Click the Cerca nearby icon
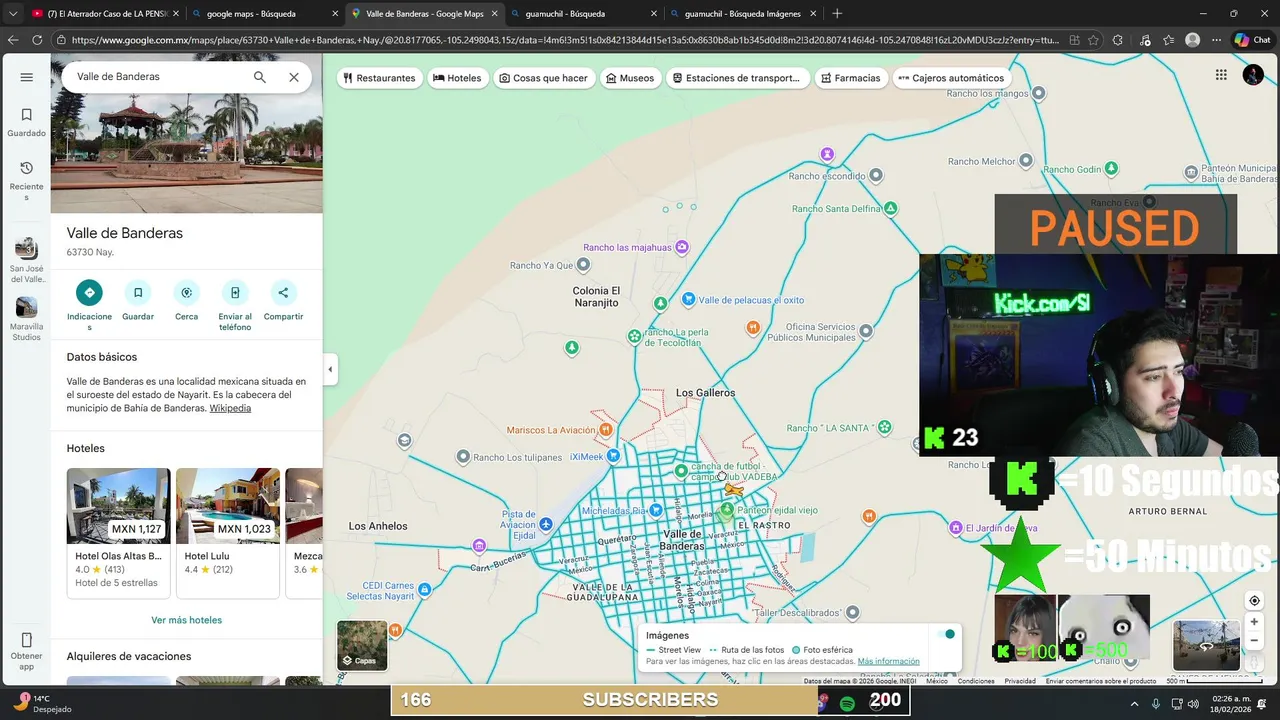Screen dimensions: 1280x720 click(186, 293)
